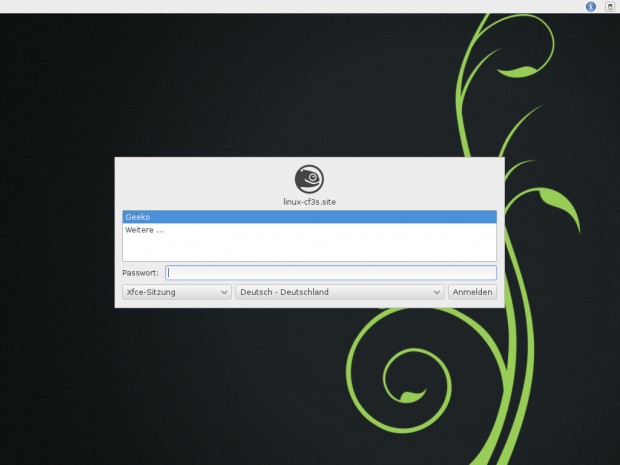
Task: Open the Deutsch - Deutschland language dropdown
Action: (340, 292)
